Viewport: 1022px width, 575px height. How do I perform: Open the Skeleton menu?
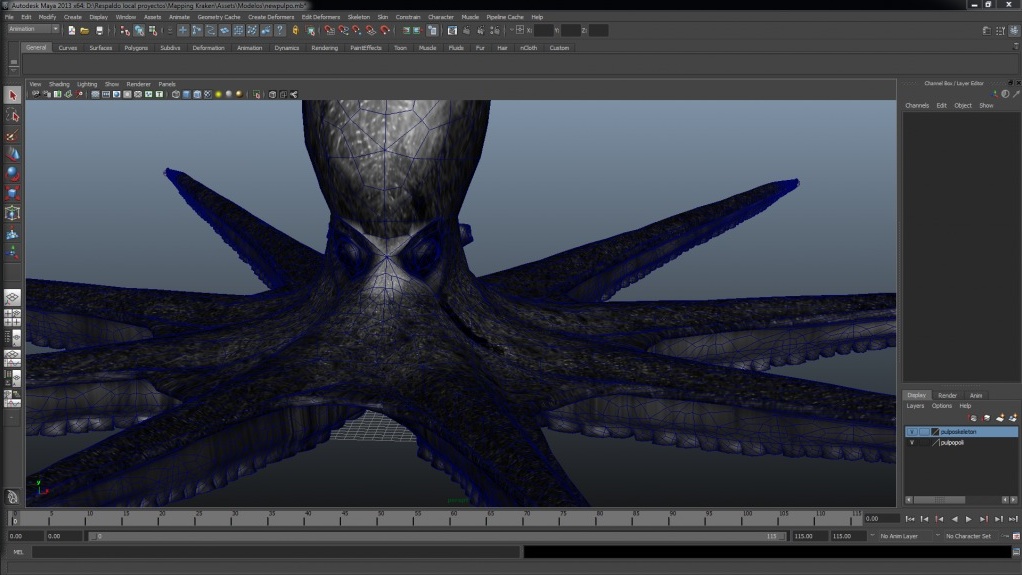click(x=358, y=17)
